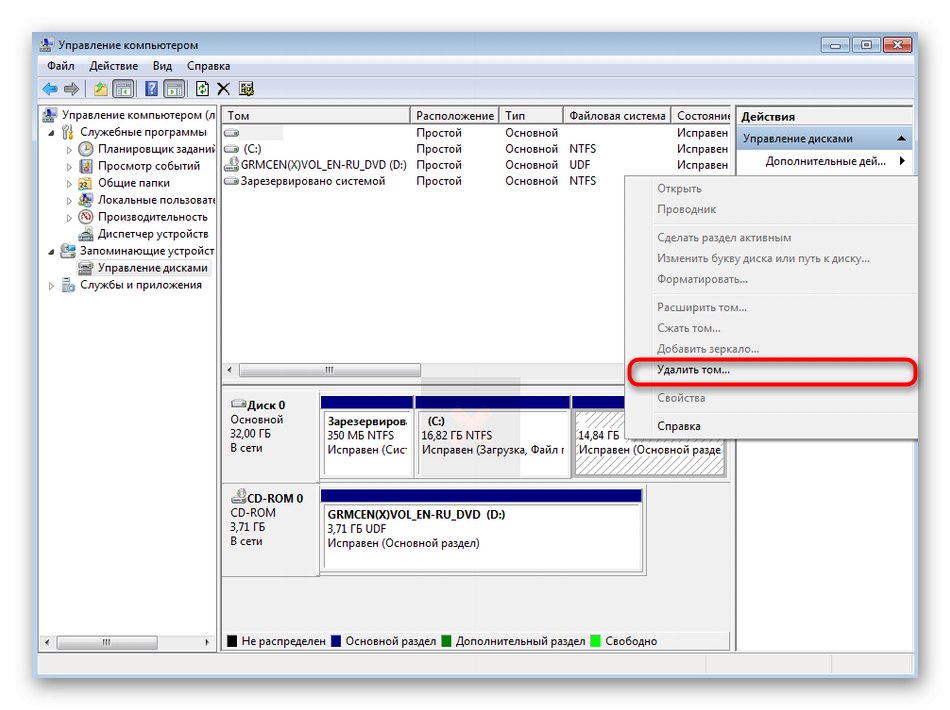Image resolution: width=950 pixels, height=710 pixels.
Task: Click the Properties checklist toolbar icon
Action: (x=246, y=89)
